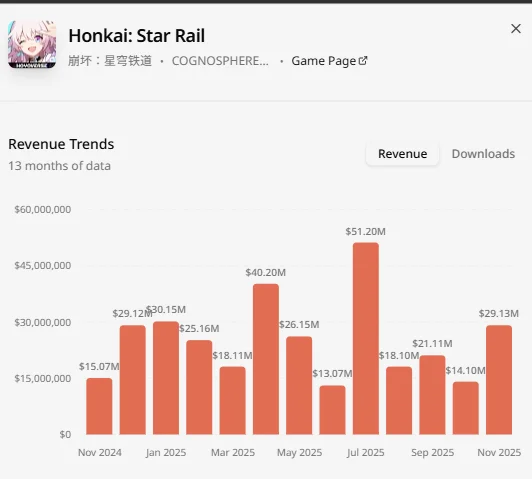Click the $45,000,000 axis label

[x=43, y=266]
